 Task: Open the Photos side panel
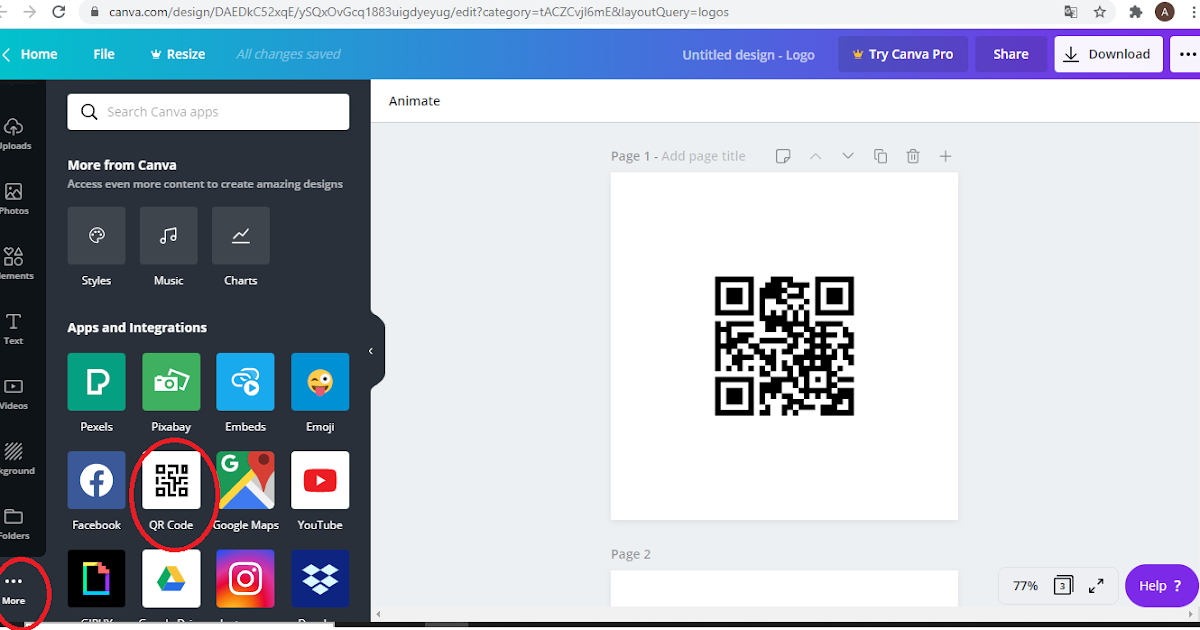pos(14,199)
